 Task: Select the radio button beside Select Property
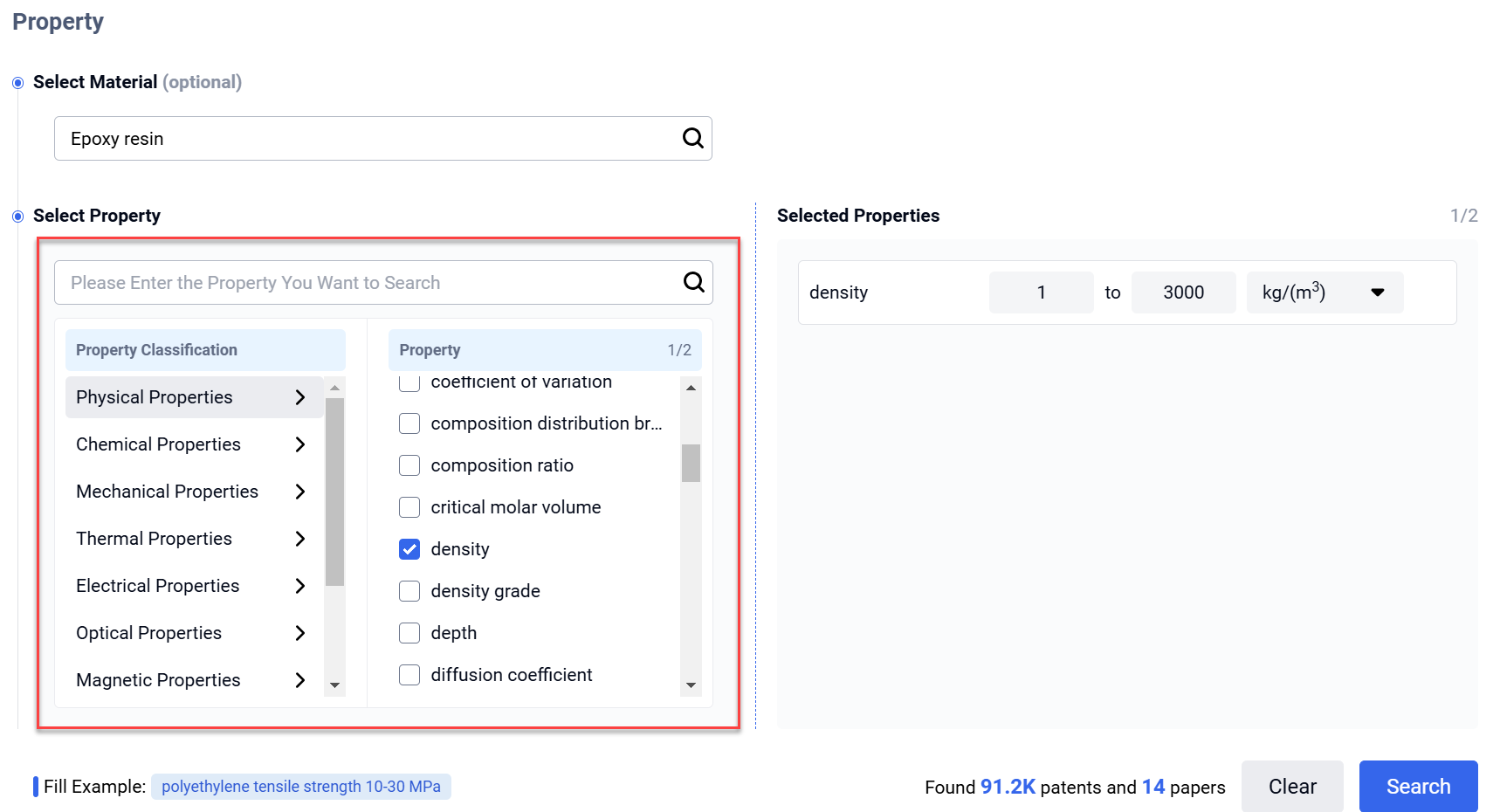tap(17, 216)
